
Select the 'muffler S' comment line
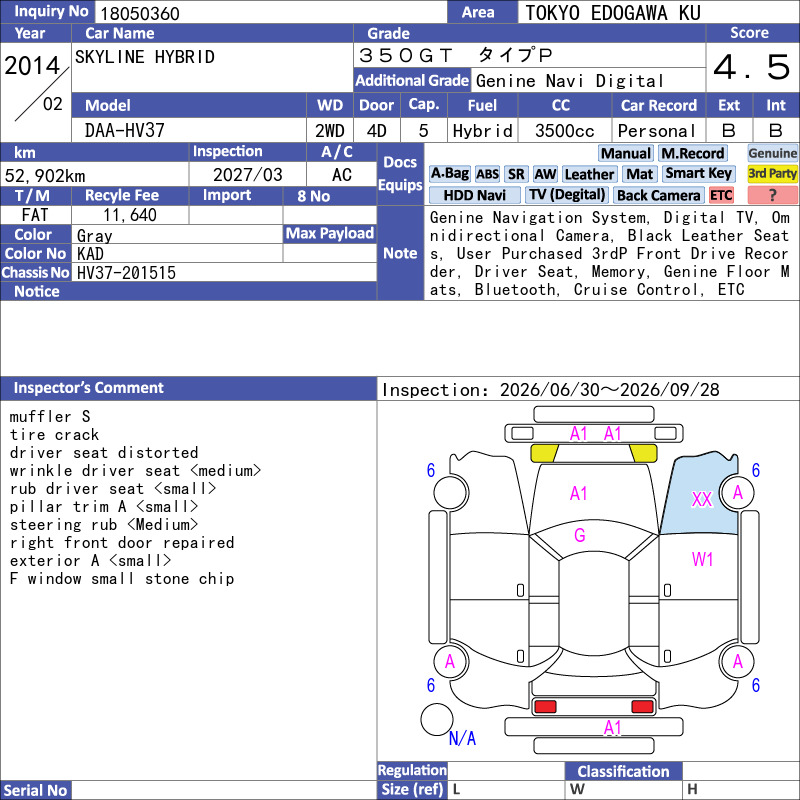pos(50,416)
